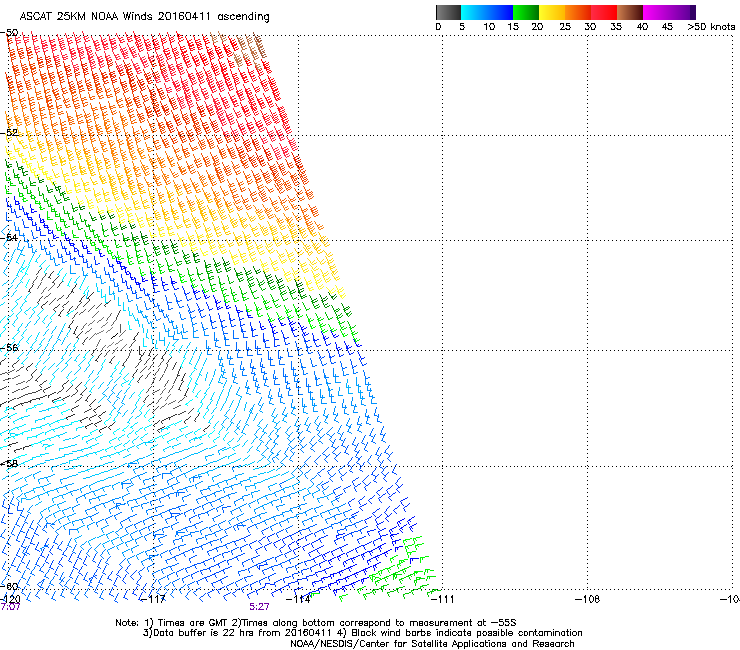This screenshot has width=740, height=650.
Task: Pick the yellow 20-25 knots legend segment
Action: (552, 12)
